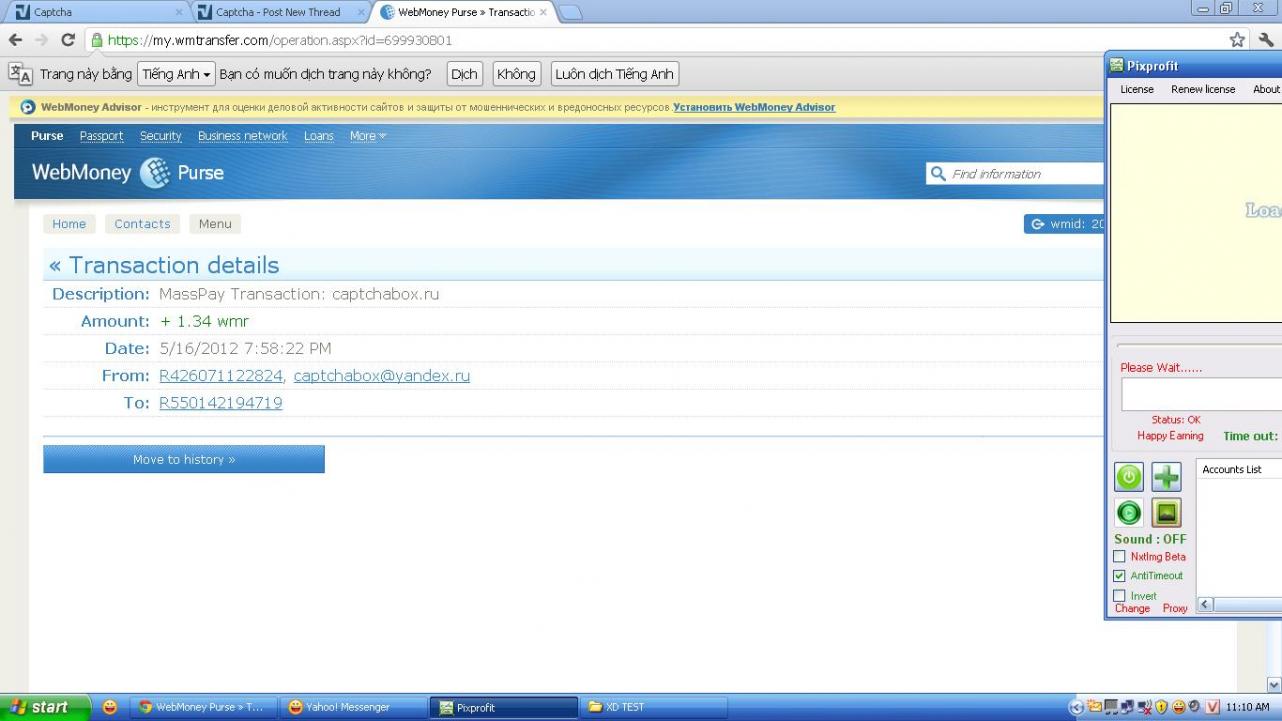This screenshot has height=721, width=1282.
Task: Click the picture image icon in Pixprofit
Action: [1166, 513]
